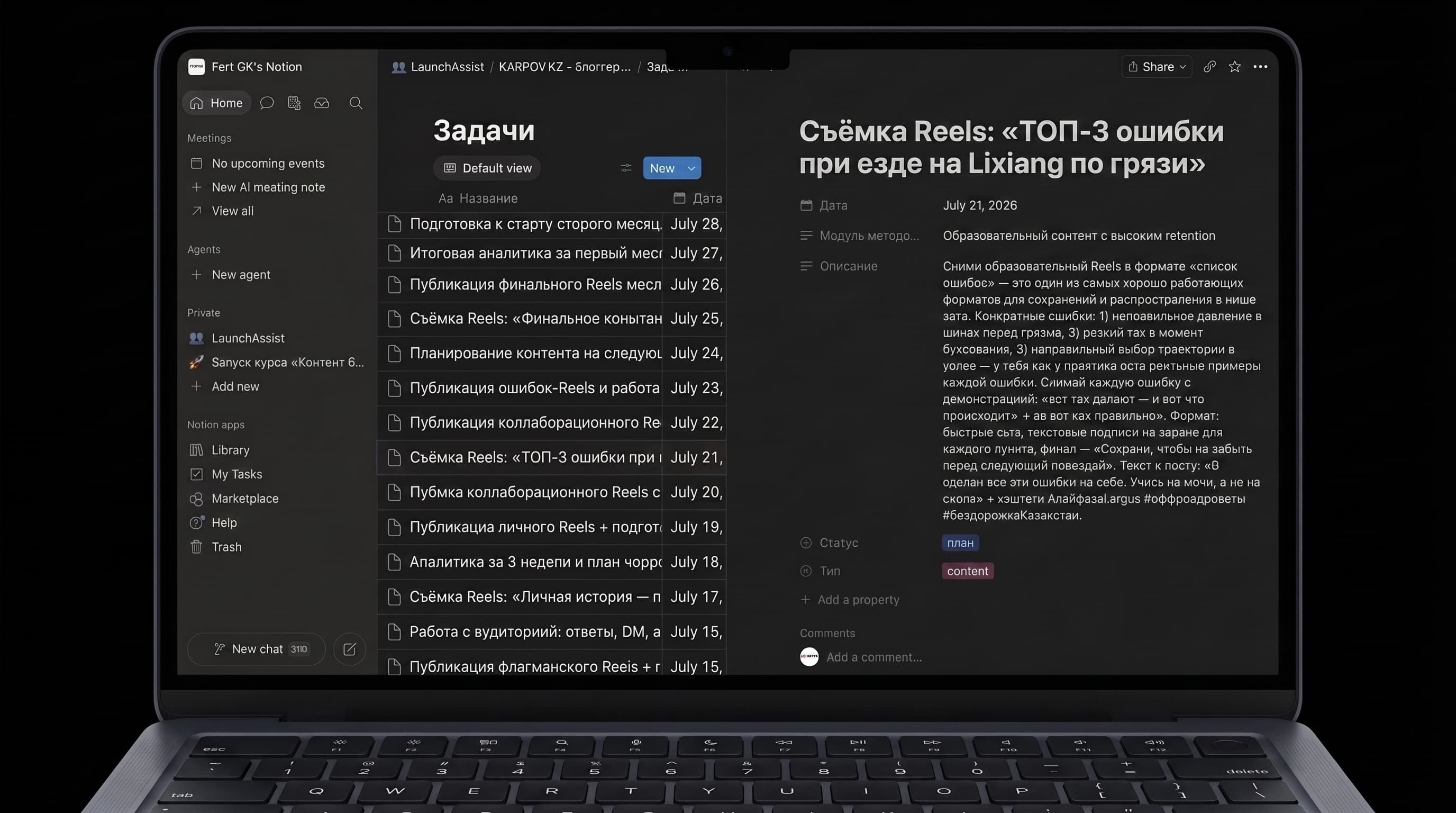
Task: Click Add a property
Action: pyautogui.click(x=850, y=600)
